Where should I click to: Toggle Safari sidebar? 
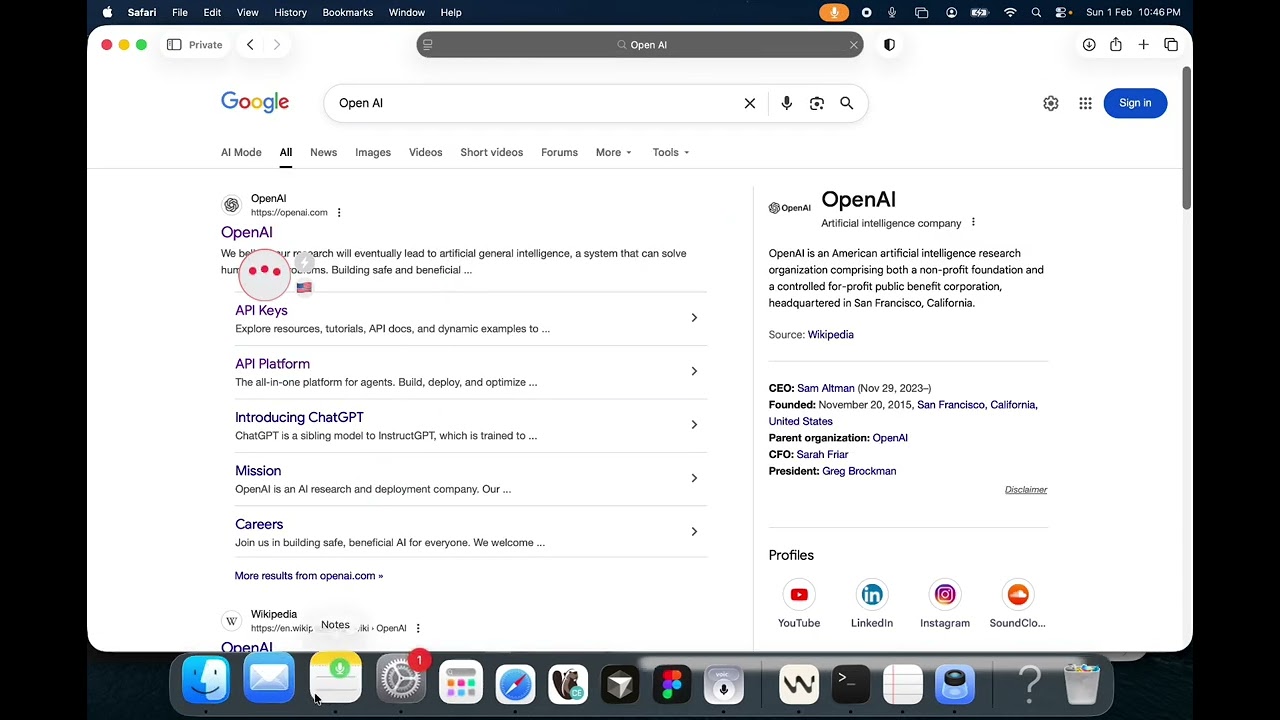(x=174, y=44)
